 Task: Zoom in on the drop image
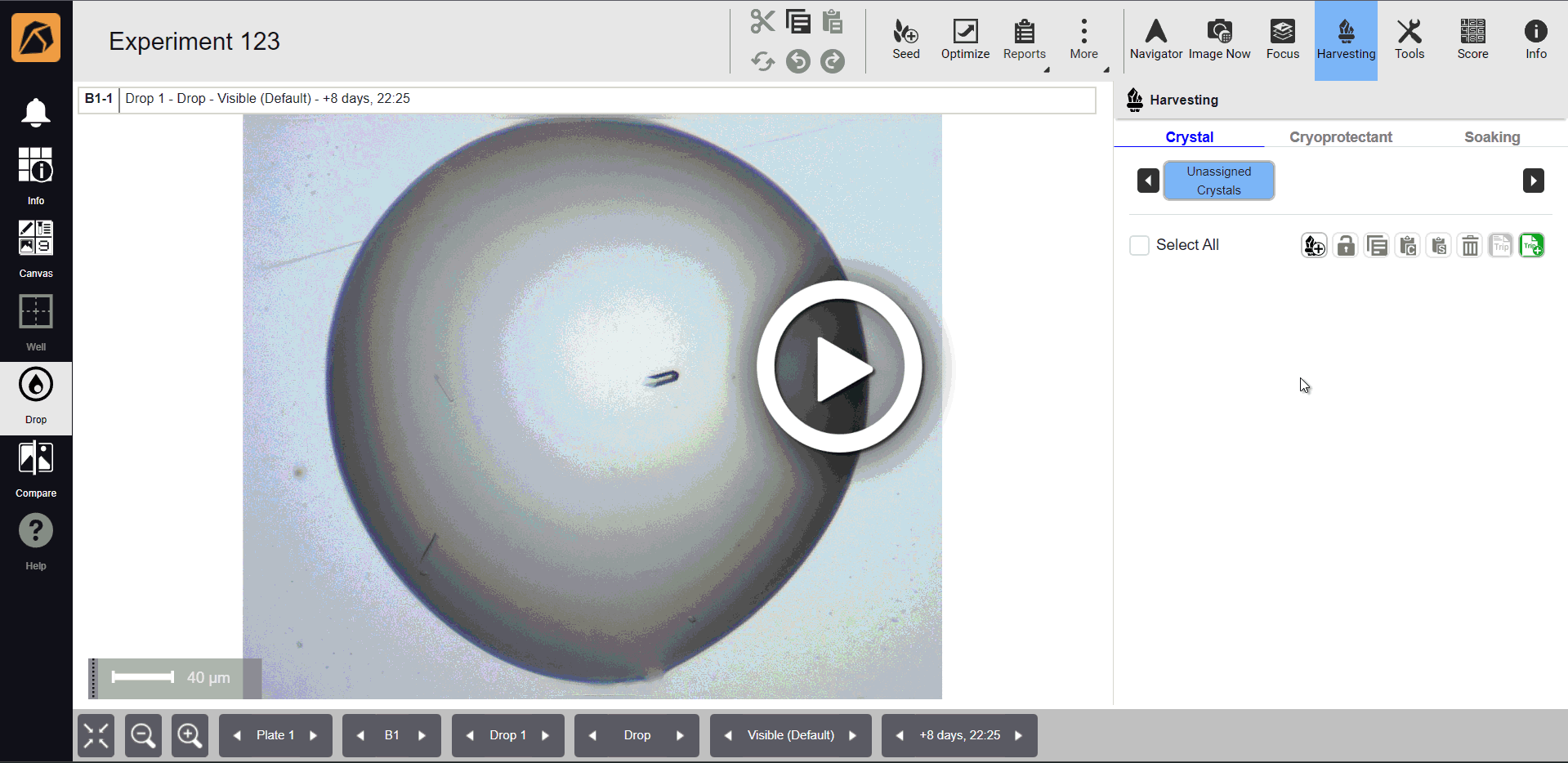(190, 735)
